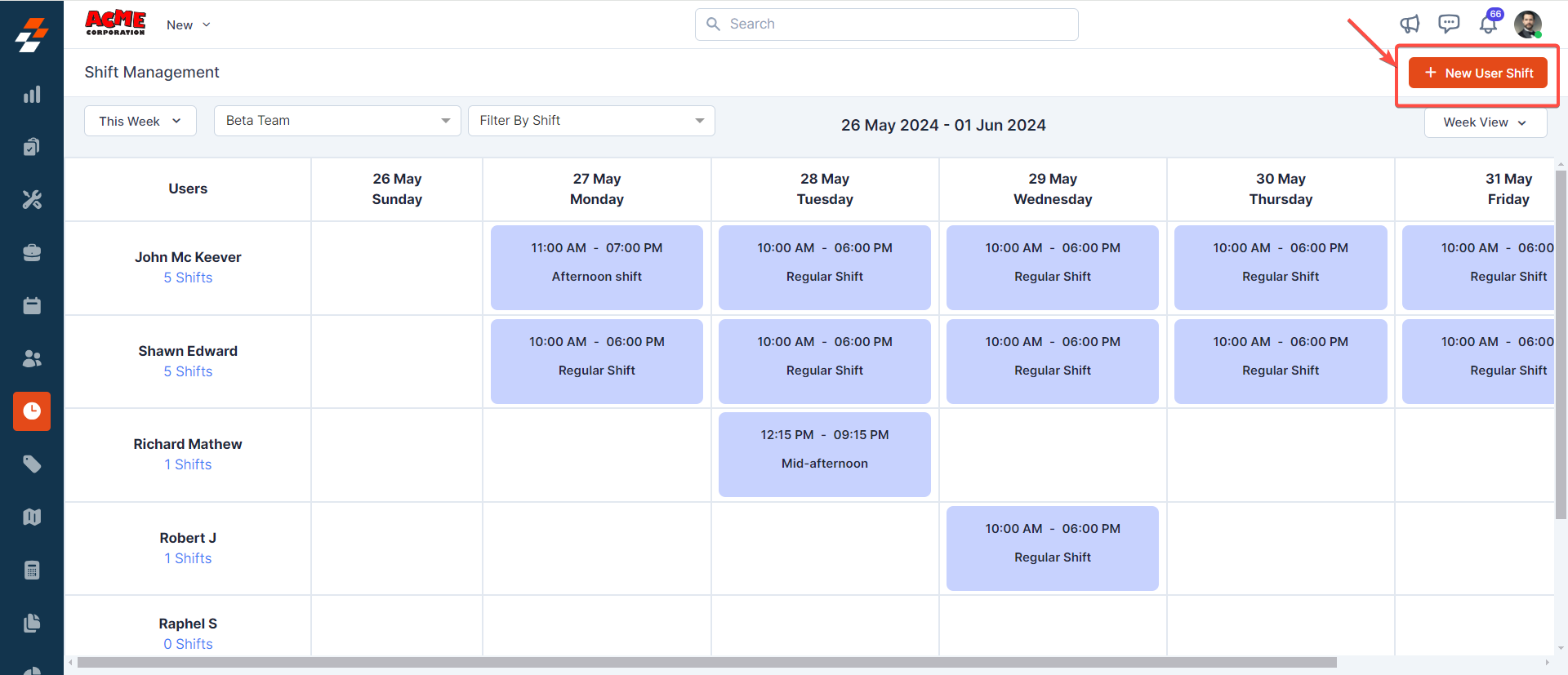Open the user profile avatar
Image resolution: width=1568 pixels, height=675 pixels.
pyautogui.click(x=1527, y=24)
